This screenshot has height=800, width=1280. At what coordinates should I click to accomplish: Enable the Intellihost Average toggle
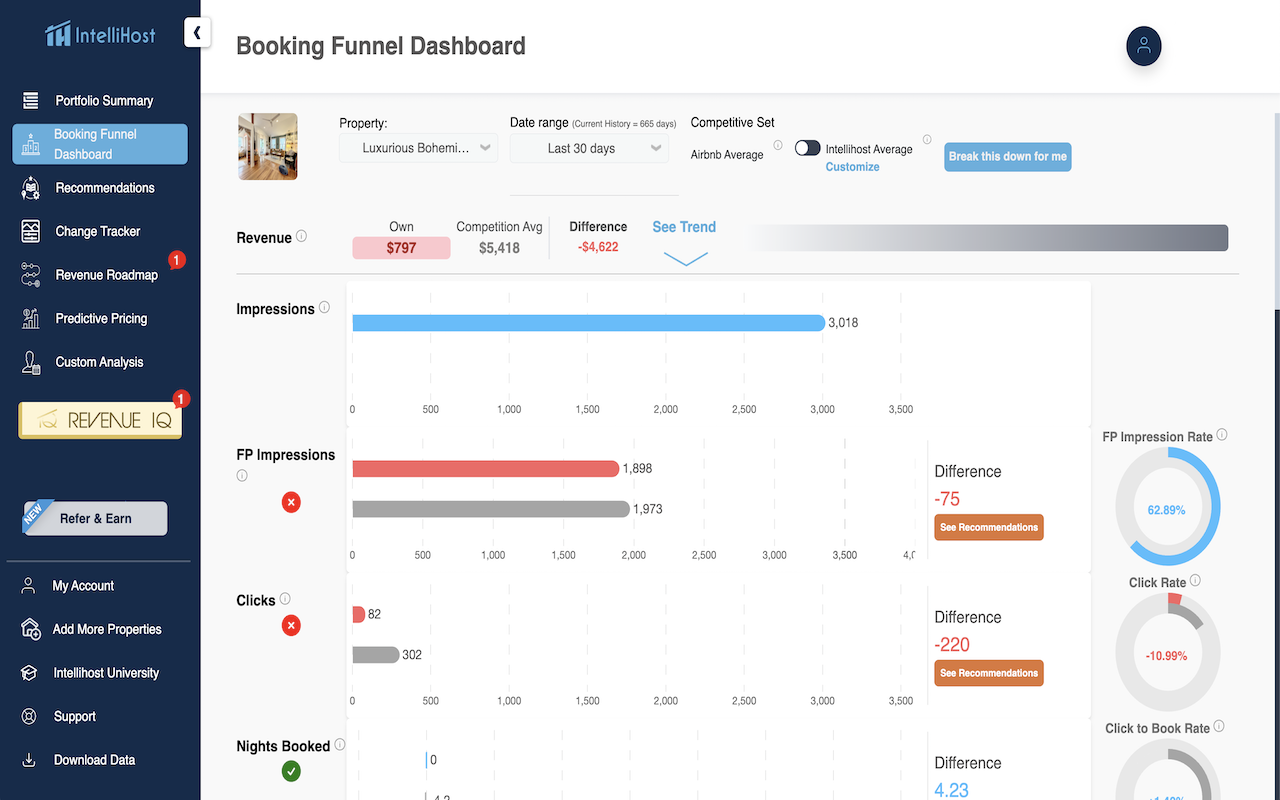pyautogui.click(x=807, y=147)
